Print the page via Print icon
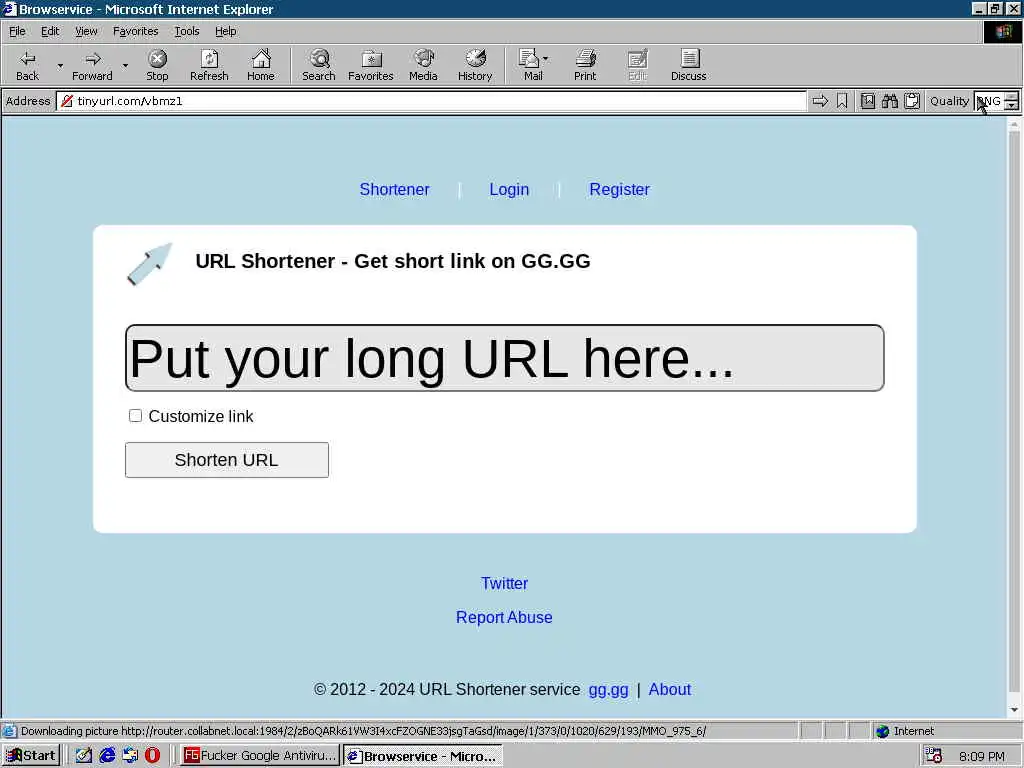The image size is (1024, 768). pyautogui.click(x=585, y=65)
